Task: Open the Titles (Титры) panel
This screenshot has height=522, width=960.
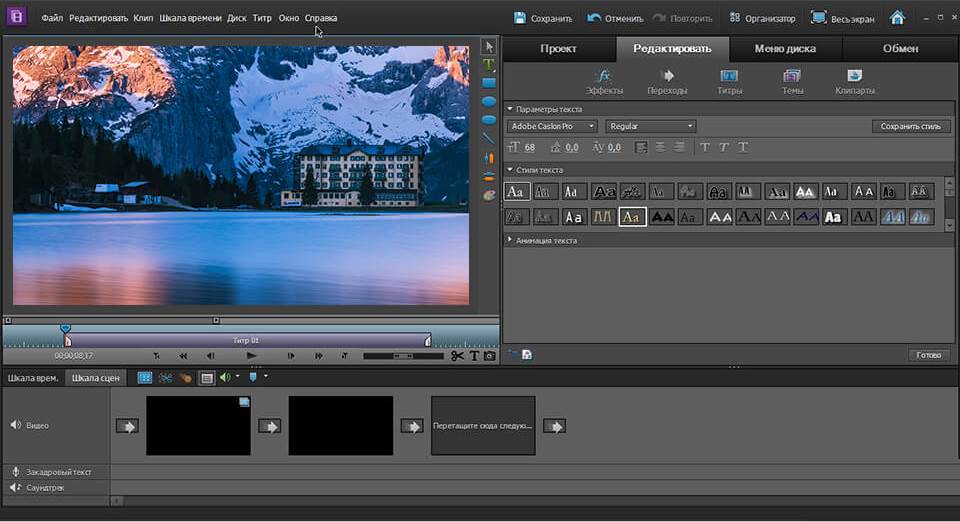Action: click(x=729, y=82)
